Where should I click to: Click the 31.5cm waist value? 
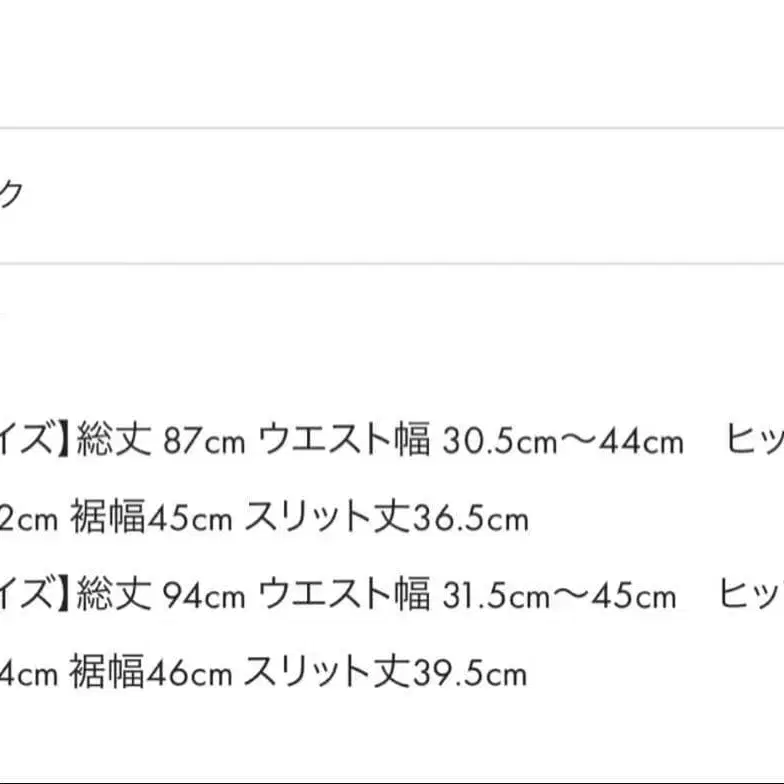488,596
